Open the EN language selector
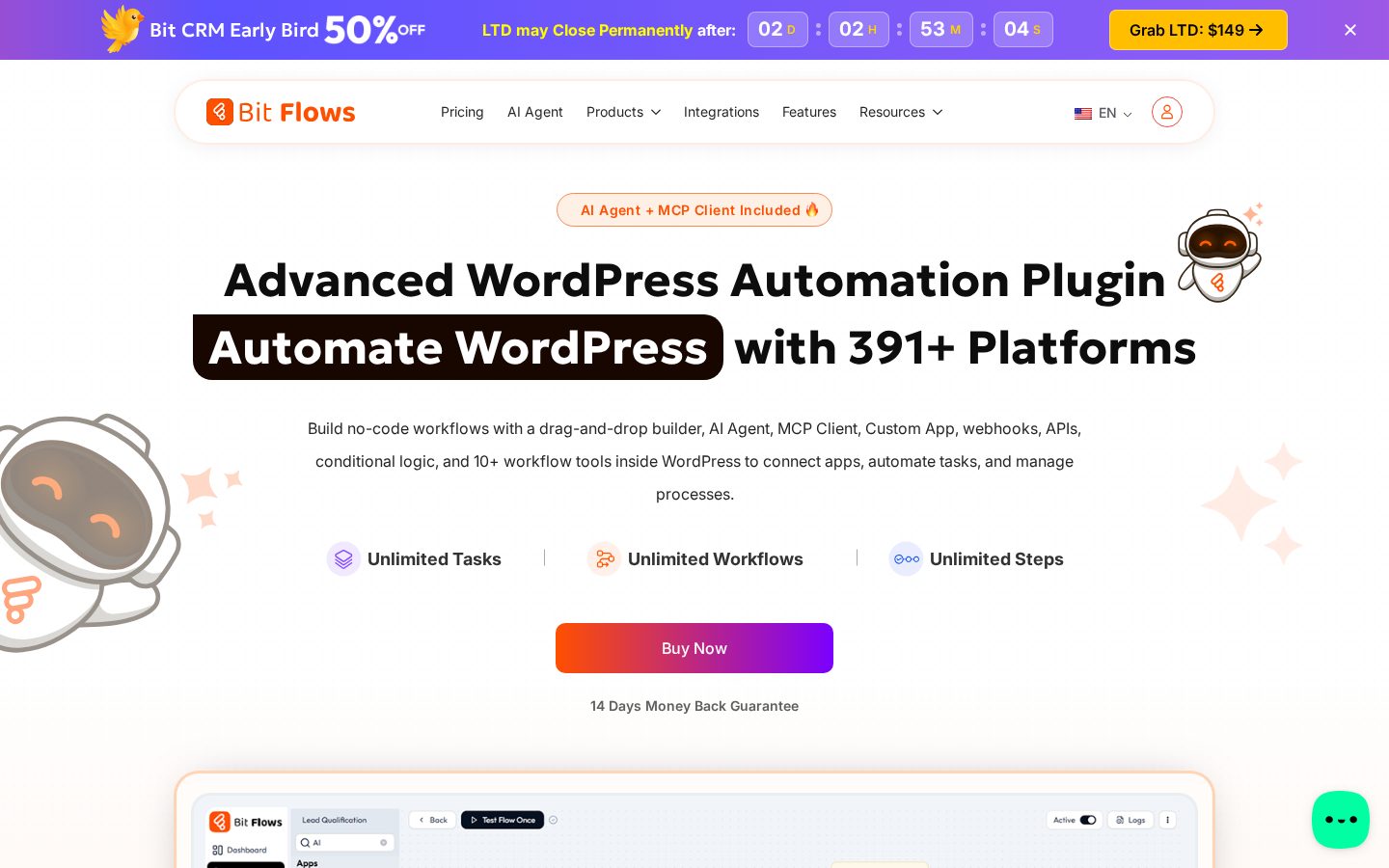This screenshot has width=1389, height=868. [x=1103, y=113]
